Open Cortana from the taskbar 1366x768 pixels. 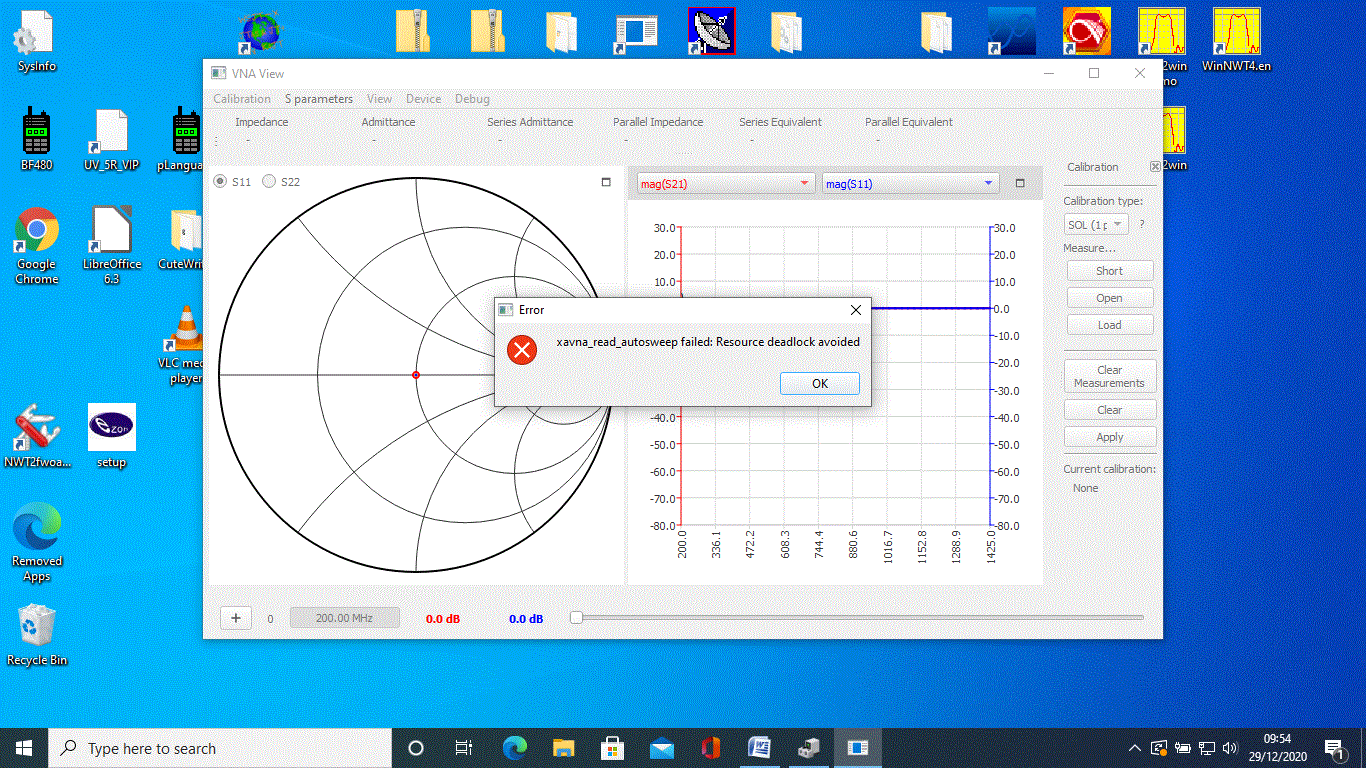[416, 748]
